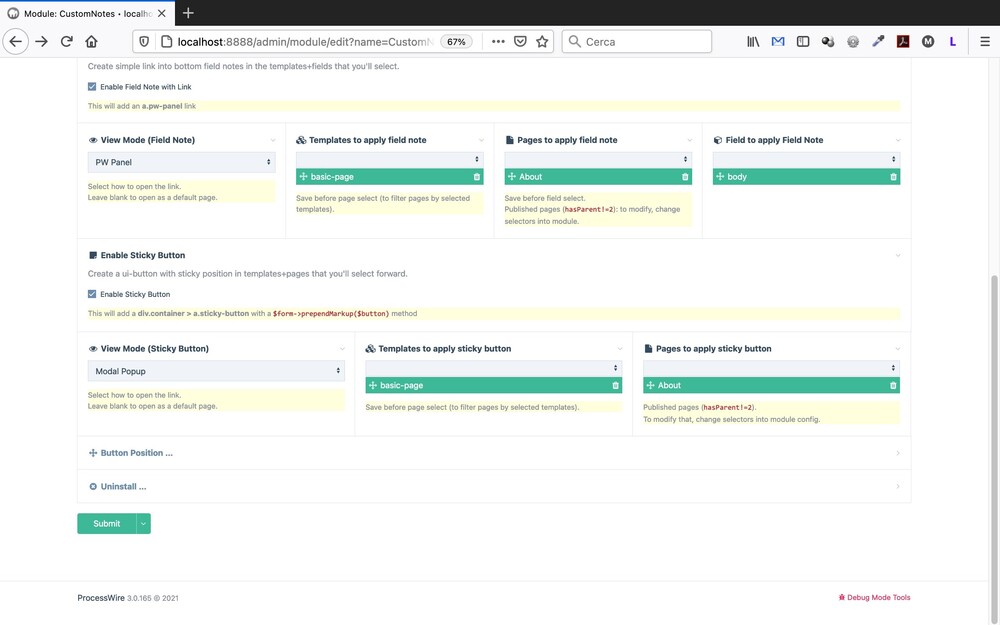The height and width of the screenshot is (625, 1000).
Task: Click the Submit button
Action: (106, 523)
